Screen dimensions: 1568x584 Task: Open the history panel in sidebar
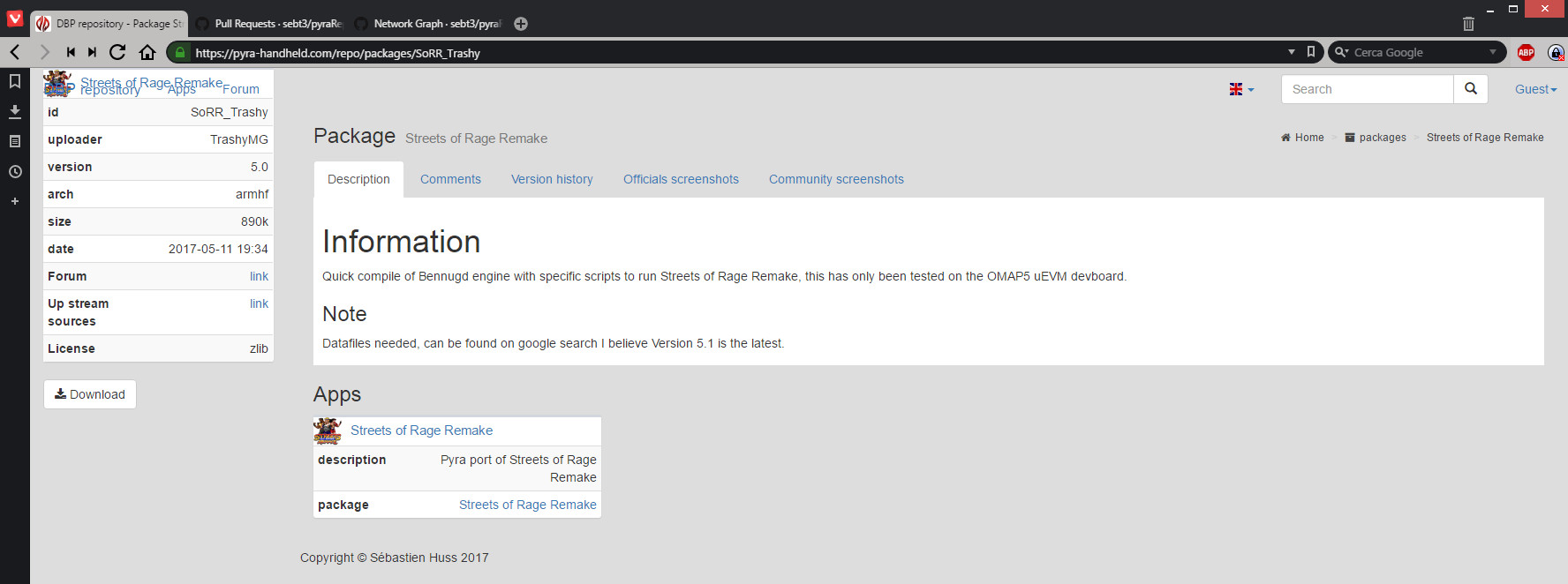[x=15, y=171]
